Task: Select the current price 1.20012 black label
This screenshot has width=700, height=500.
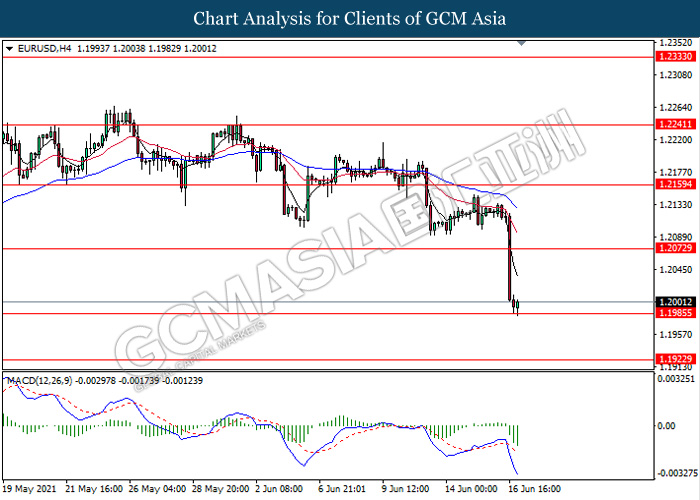Action: click(676, 302)
